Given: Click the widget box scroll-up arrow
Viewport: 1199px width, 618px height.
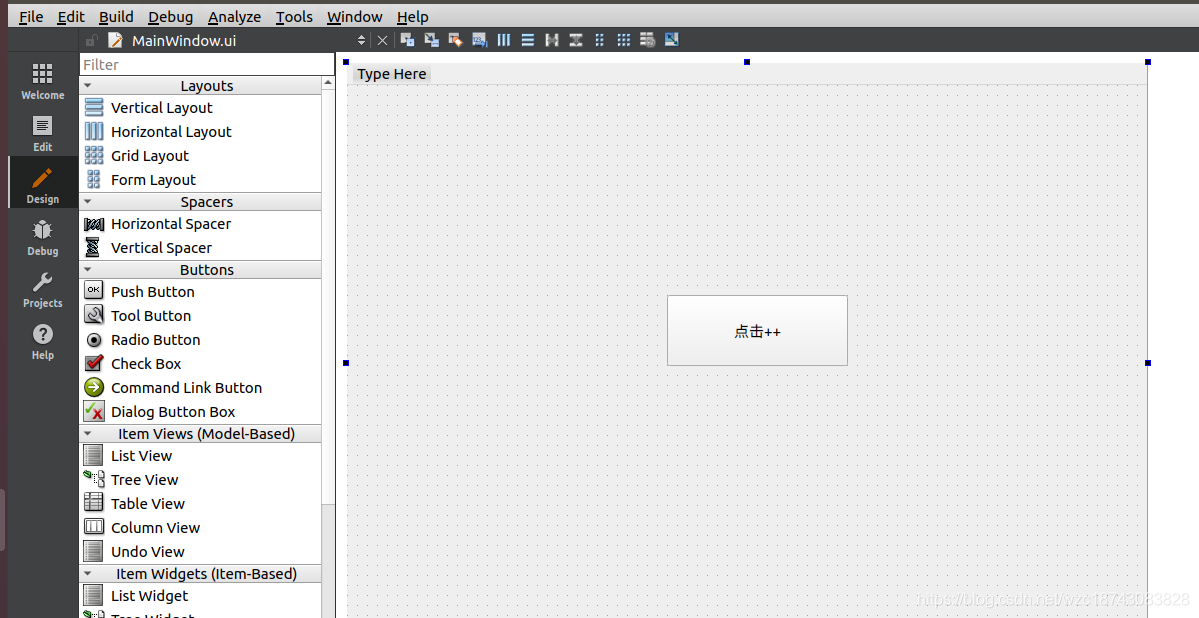Looking at the screenshot, I should pos(328,83).
